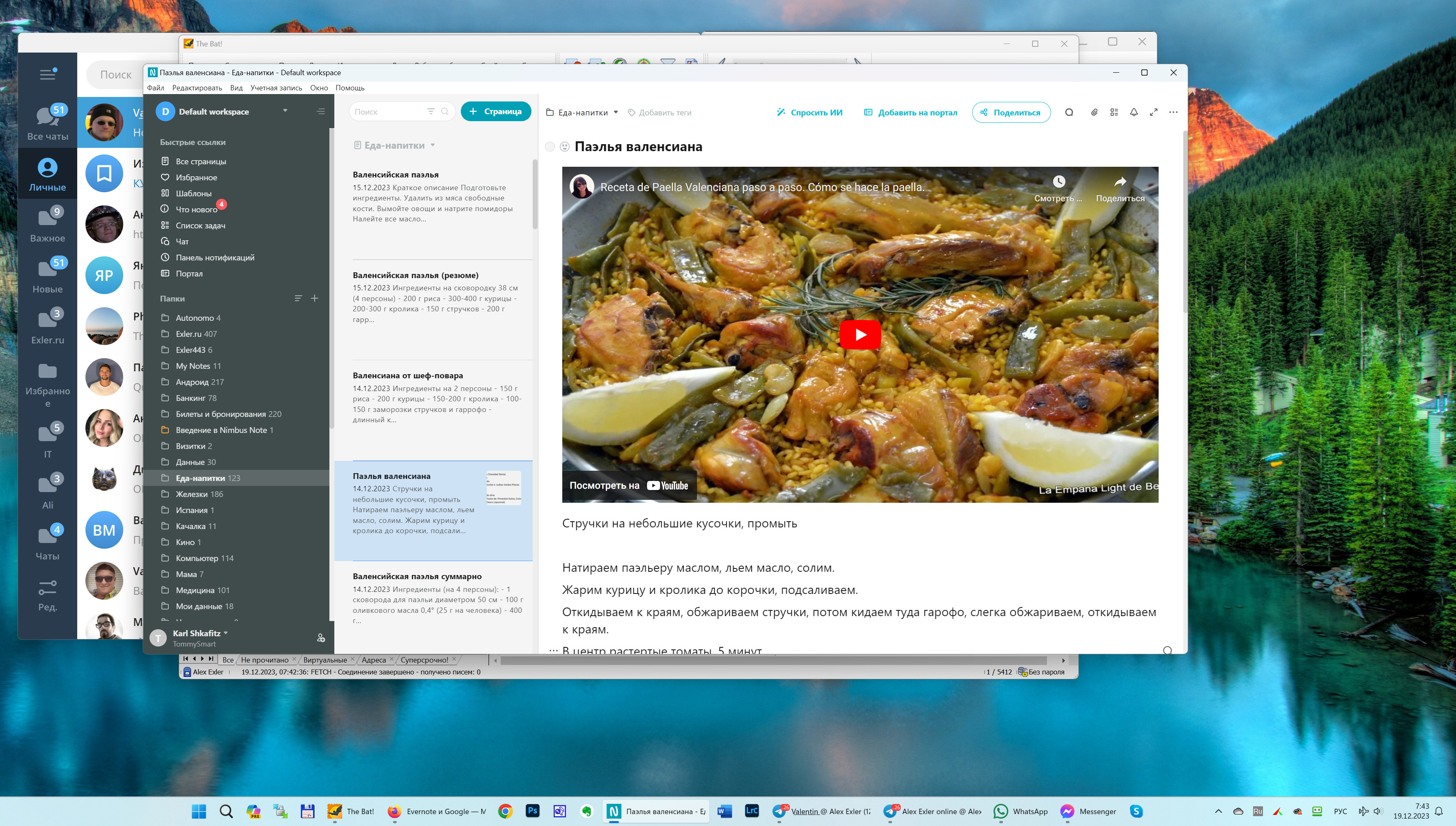Open the Еда-напитки folder selector in the note header
Image resolution: width=1456 pixels, height=826 pixels.
point(582,113)
